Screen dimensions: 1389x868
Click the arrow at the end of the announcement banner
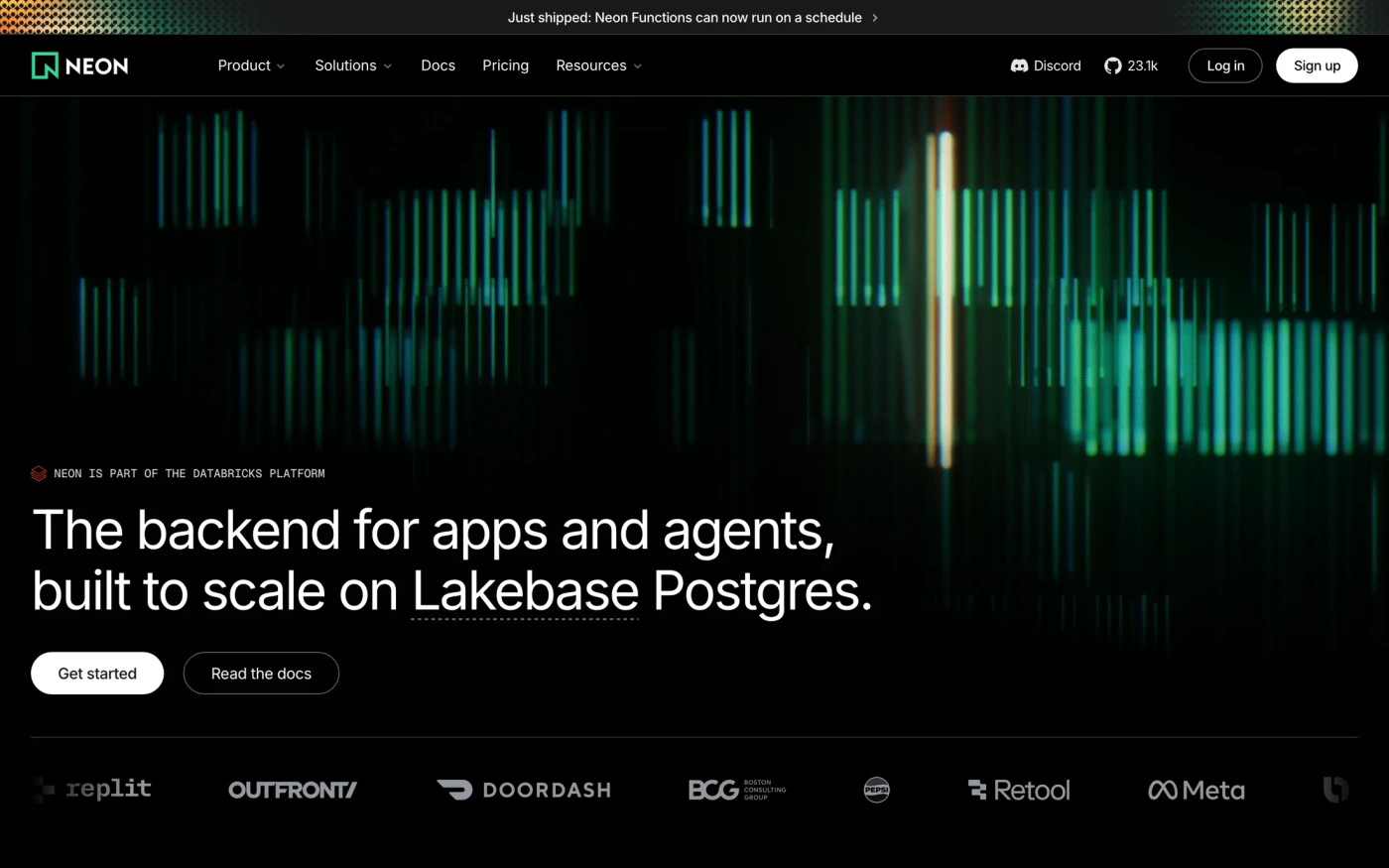pos(874,18)
